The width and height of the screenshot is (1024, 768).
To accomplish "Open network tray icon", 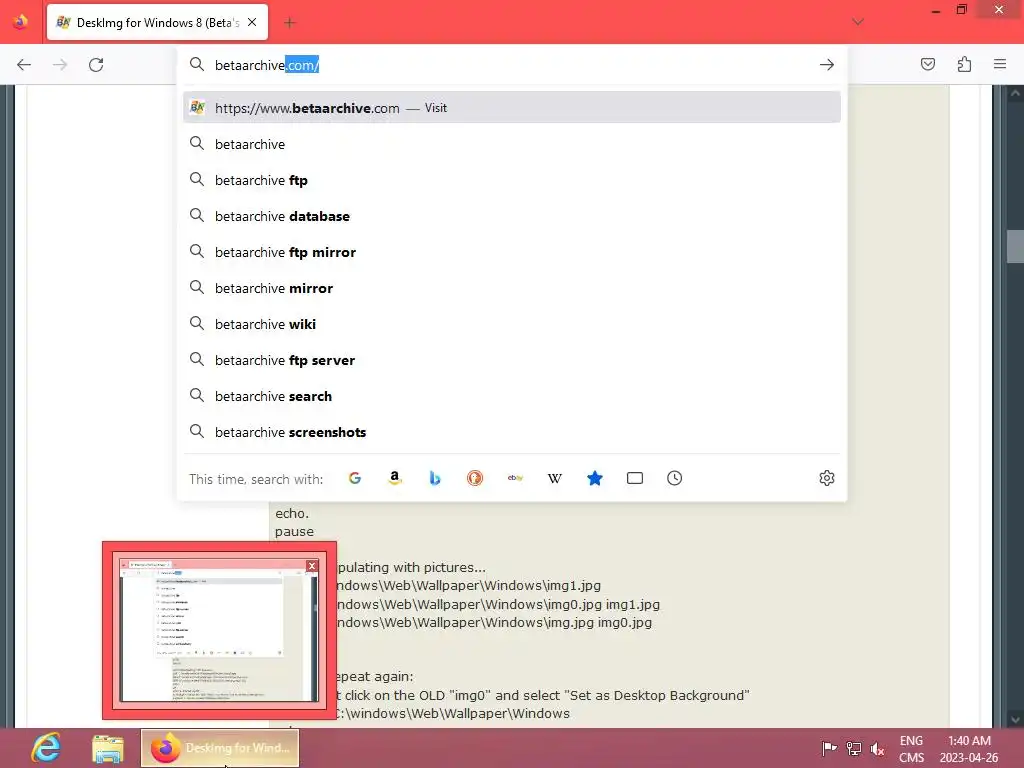I will tap(854, 748).
